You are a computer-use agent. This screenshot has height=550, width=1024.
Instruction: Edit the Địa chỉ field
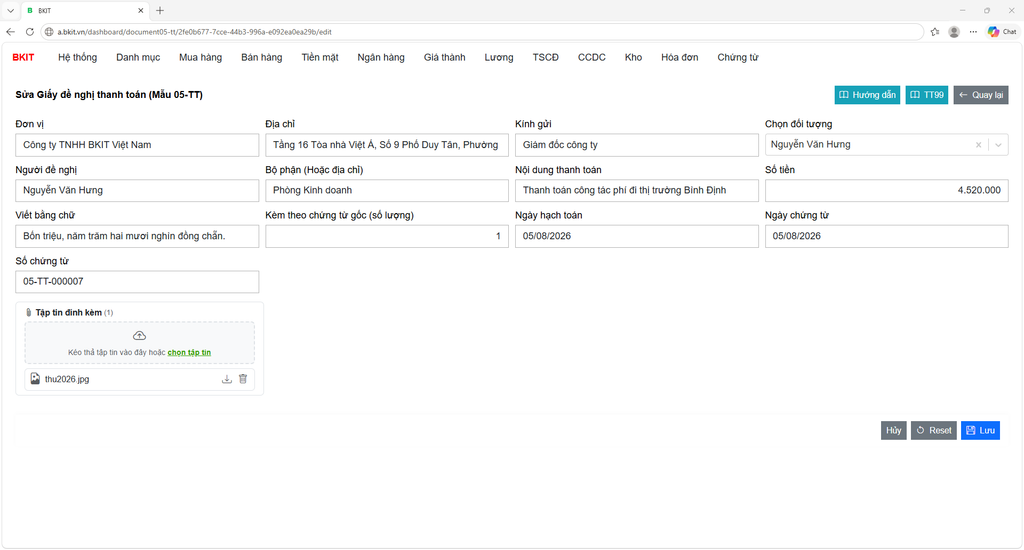click(x=387, y=145)
